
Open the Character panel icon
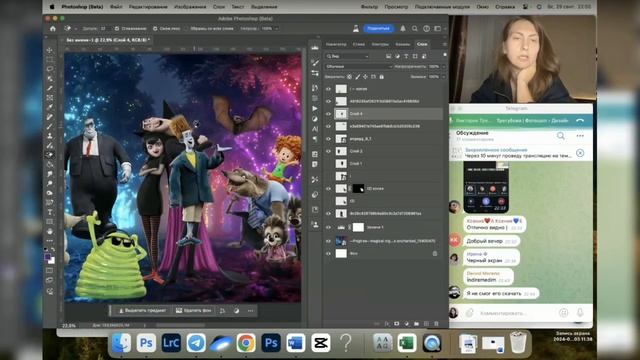(315, 129)
